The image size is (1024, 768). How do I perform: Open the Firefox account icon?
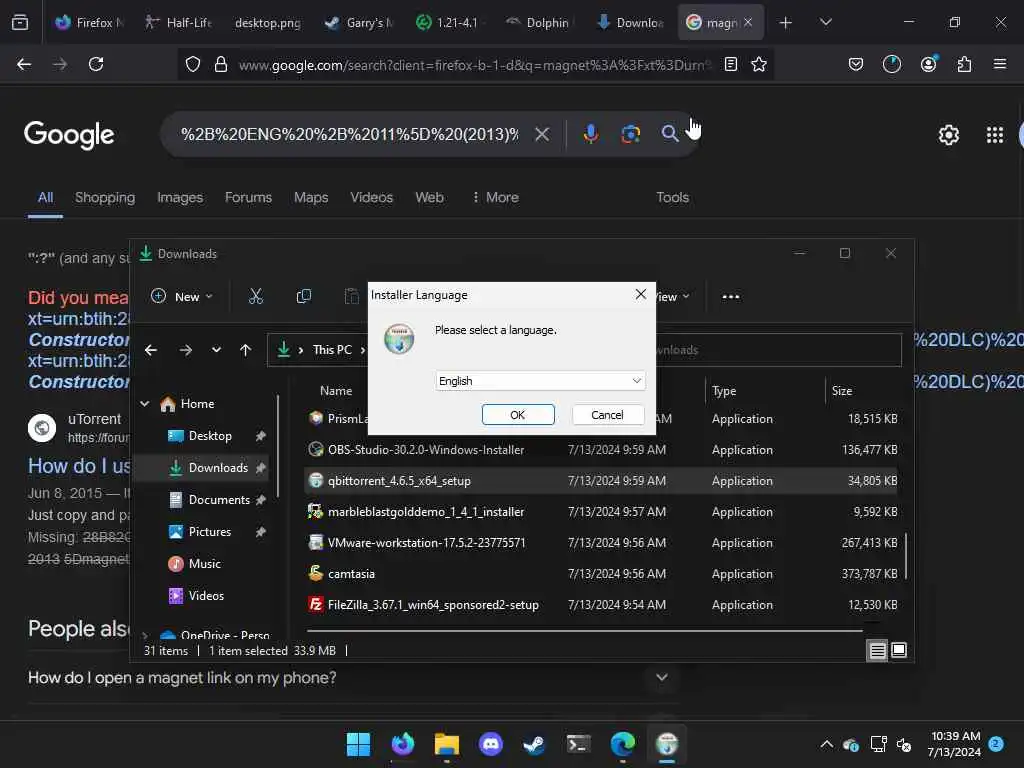click(x=929, y=64)
